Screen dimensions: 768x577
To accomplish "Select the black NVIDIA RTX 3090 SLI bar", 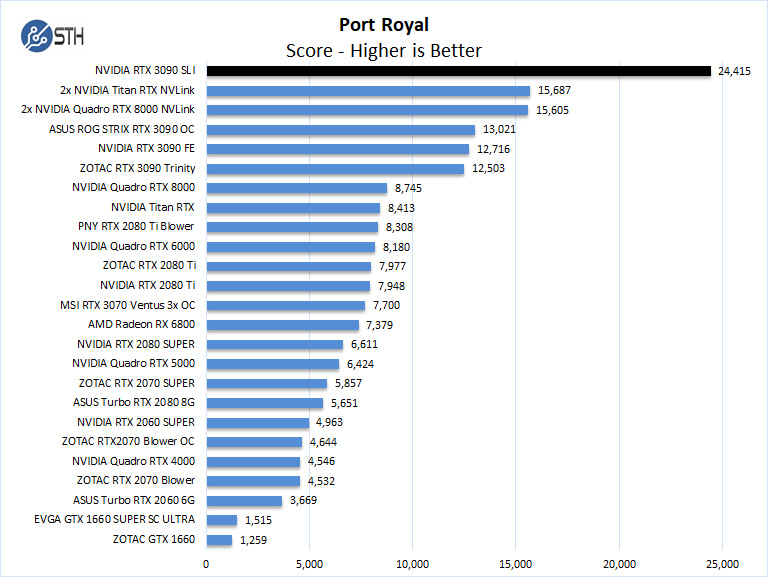I will point(458,71).
